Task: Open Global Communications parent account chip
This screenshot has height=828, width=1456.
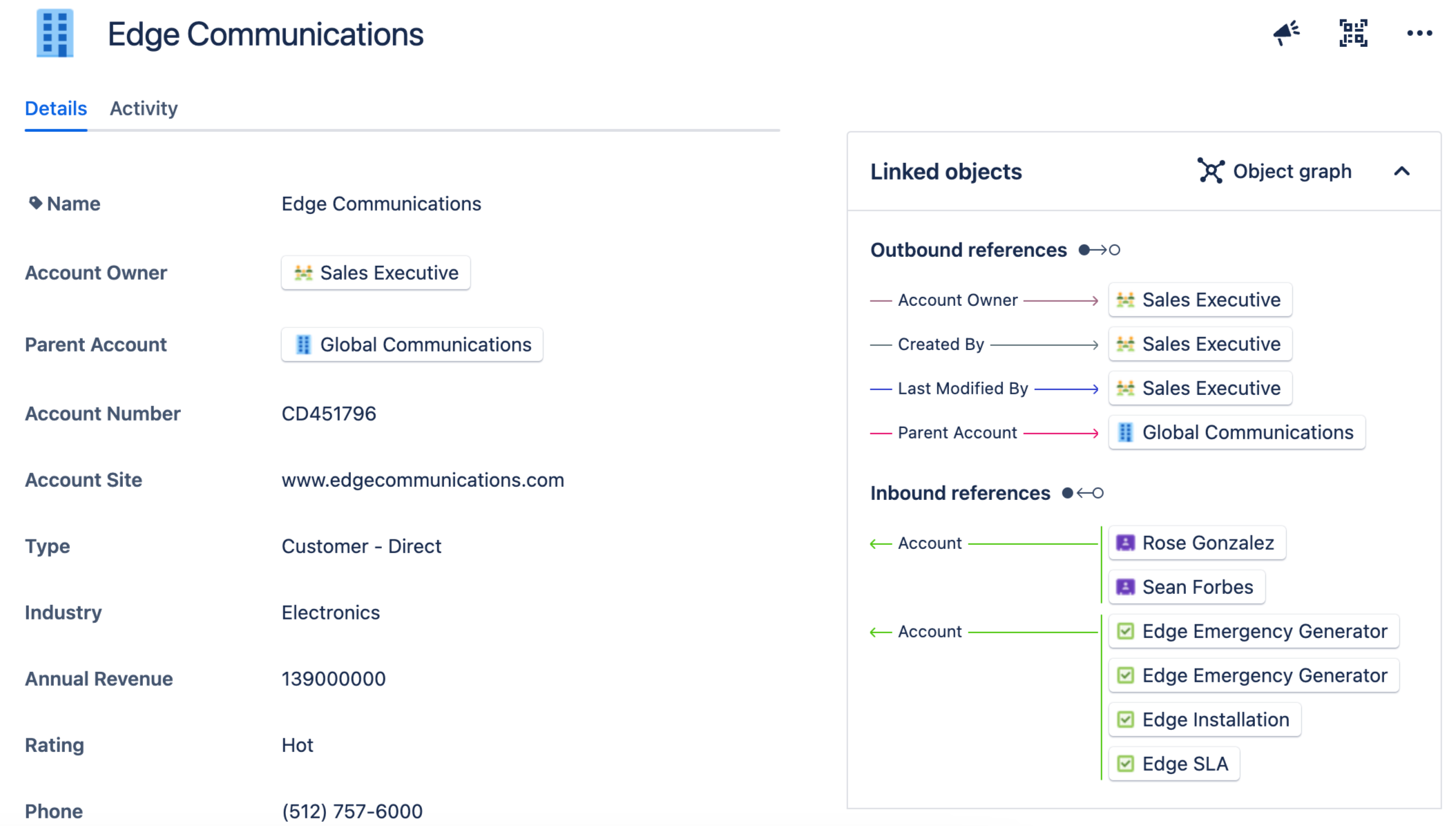Action: (412, 345)
